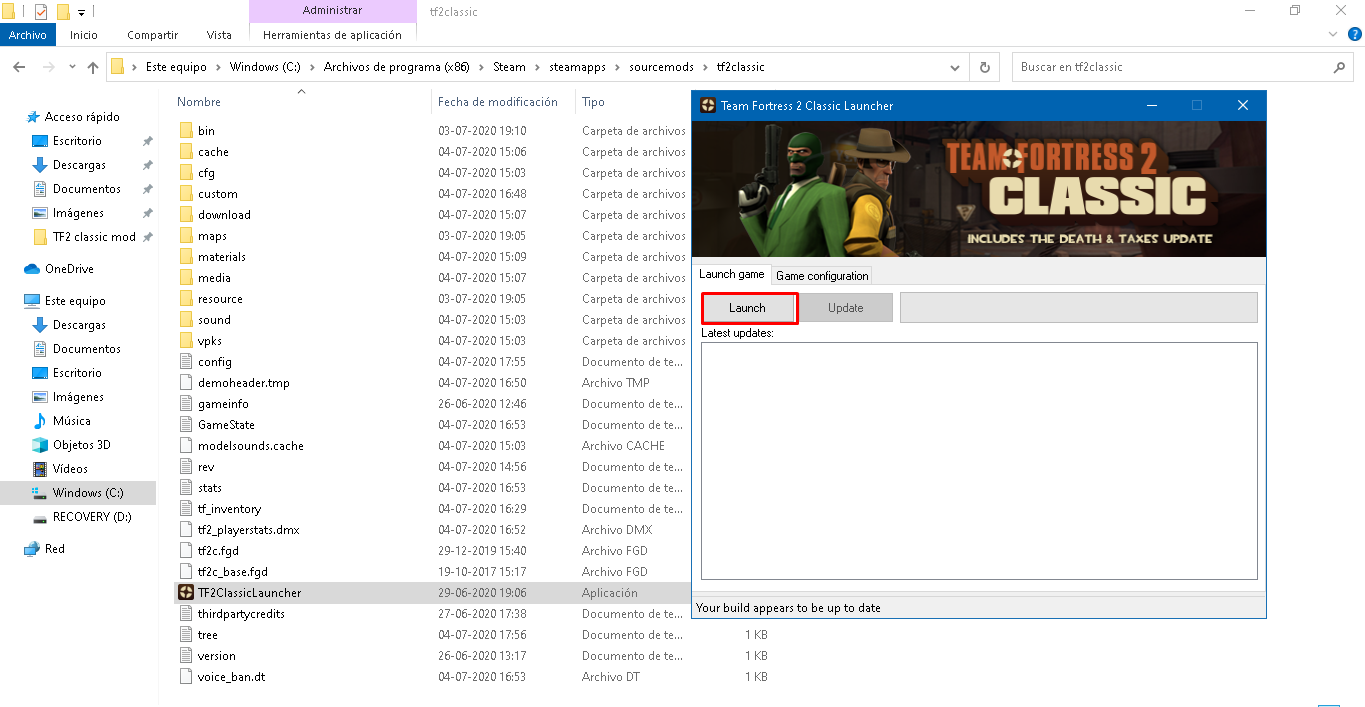This screenshot has height=707, width=1365.
Task: Select the Launch game tab
Action: click(731, 274)
